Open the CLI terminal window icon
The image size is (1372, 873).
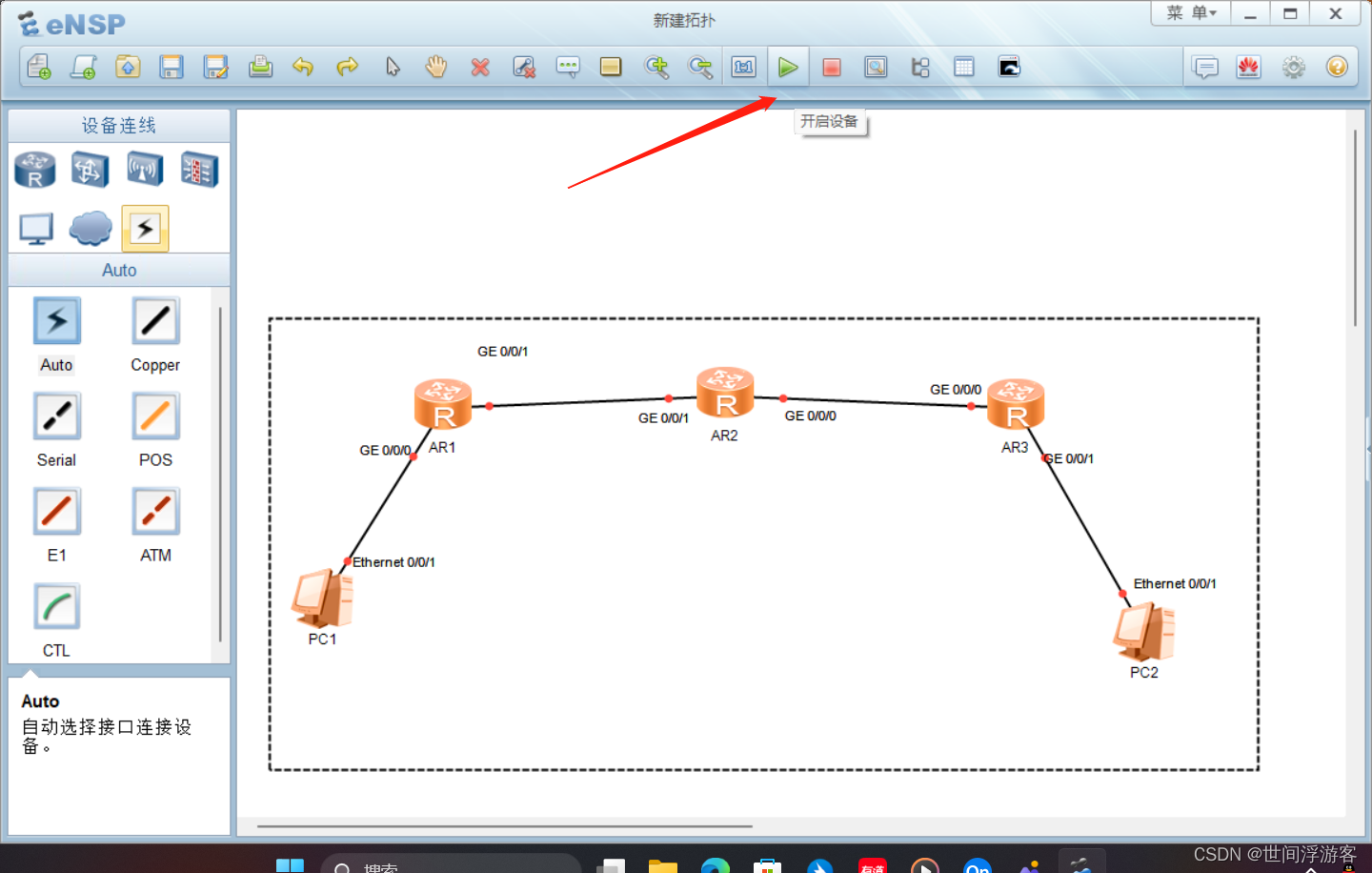click(1009, 67)
